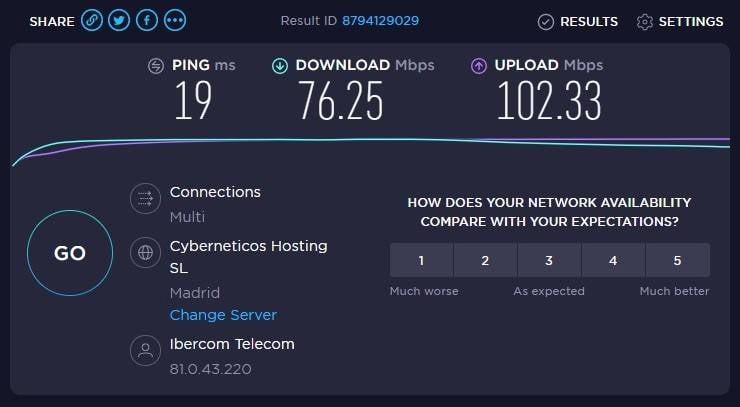Click the upload arrow icon

[479, 66]
